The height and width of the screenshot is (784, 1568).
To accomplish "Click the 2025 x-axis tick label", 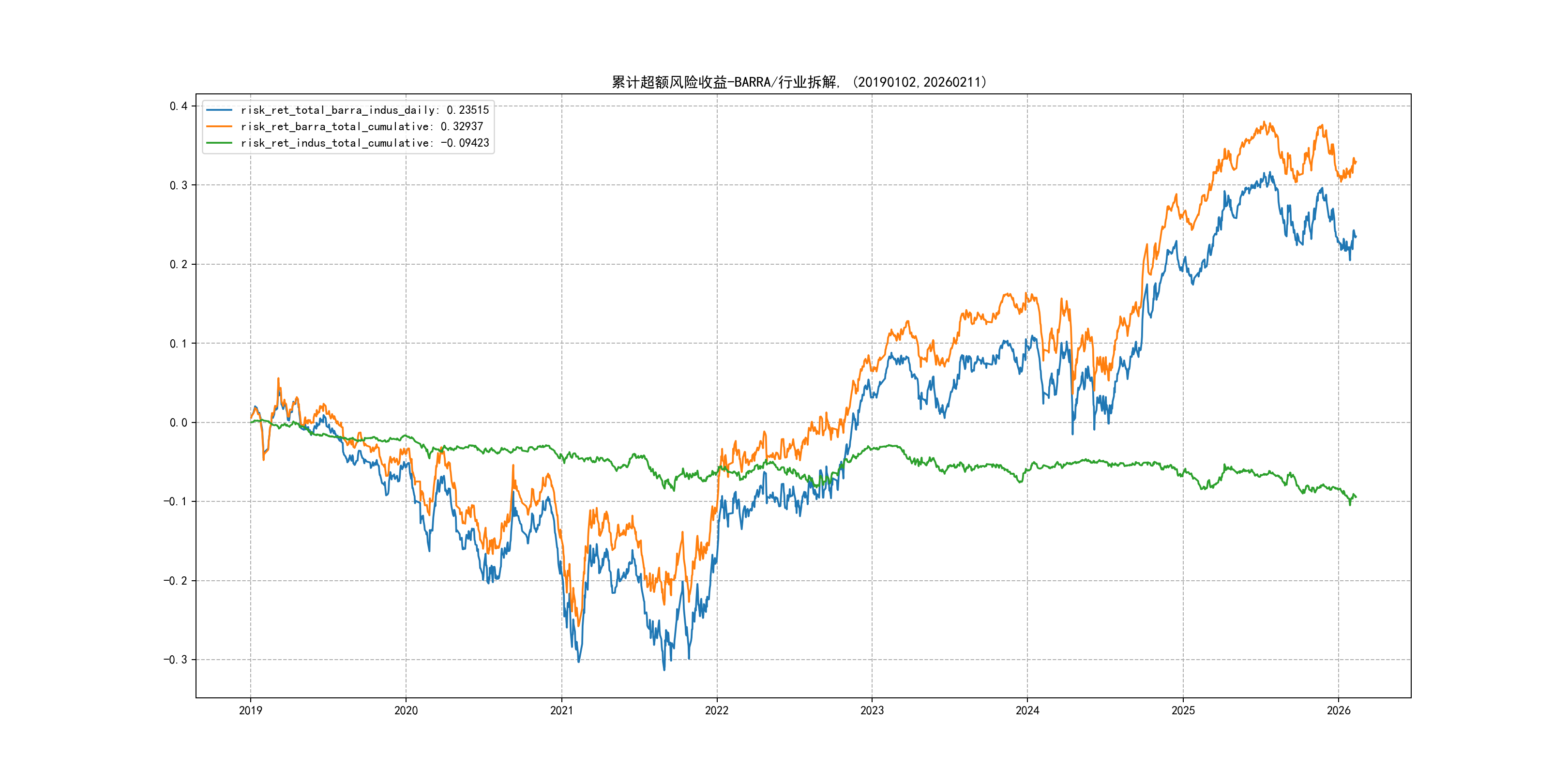I will (1183, 710).
